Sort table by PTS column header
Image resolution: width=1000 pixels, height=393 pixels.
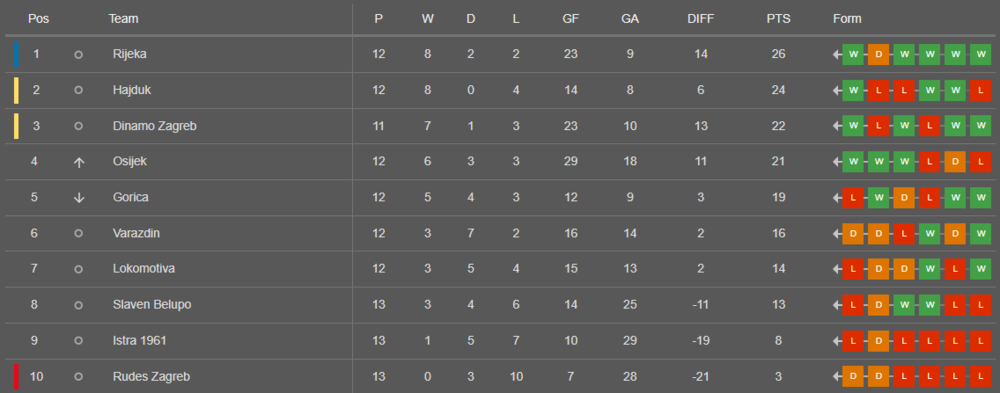pos(778,19)
